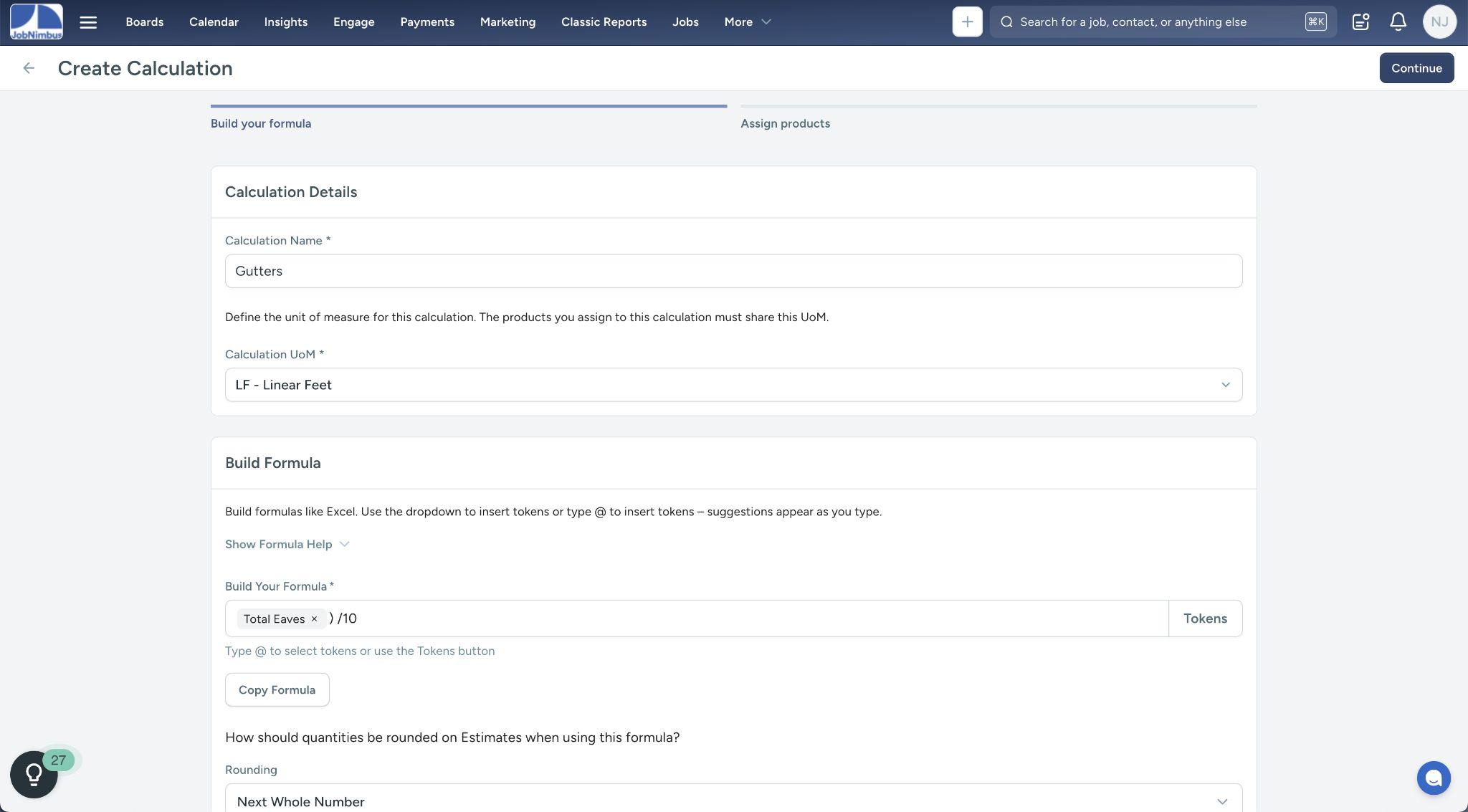This screenshot has width=1468, height=812.
Task: Open the chat support bubble
Action: (x=1433, y=778)
